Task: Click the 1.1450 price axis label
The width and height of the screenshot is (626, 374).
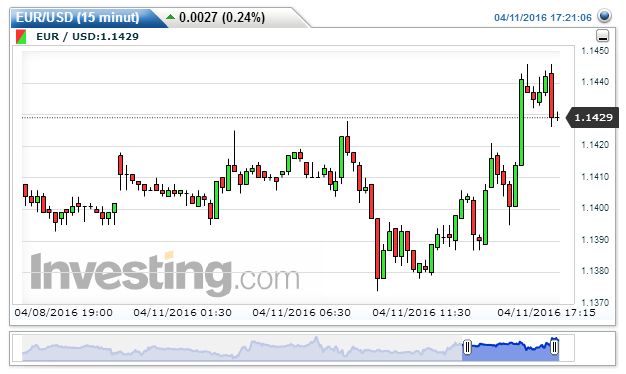Action: pos(595,51)
